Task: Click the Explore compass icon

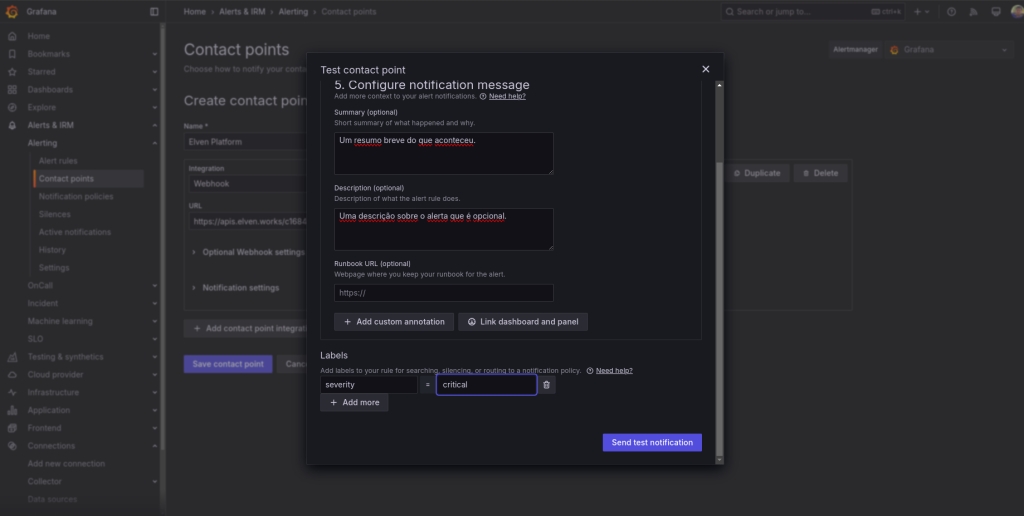Action: [x=12, y=107]
